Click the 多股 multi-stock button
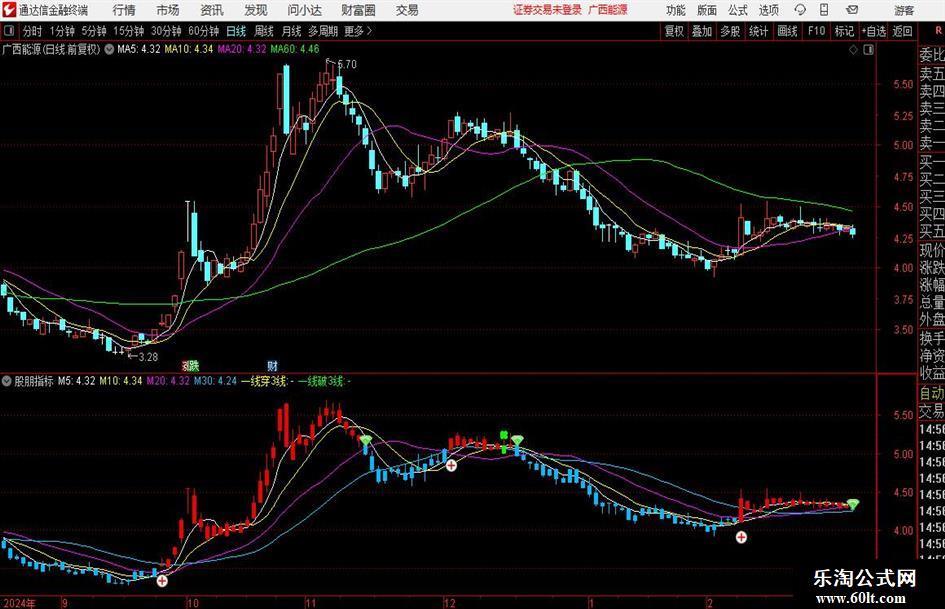This screenshot has height=609, width=945. pos(730,31)
